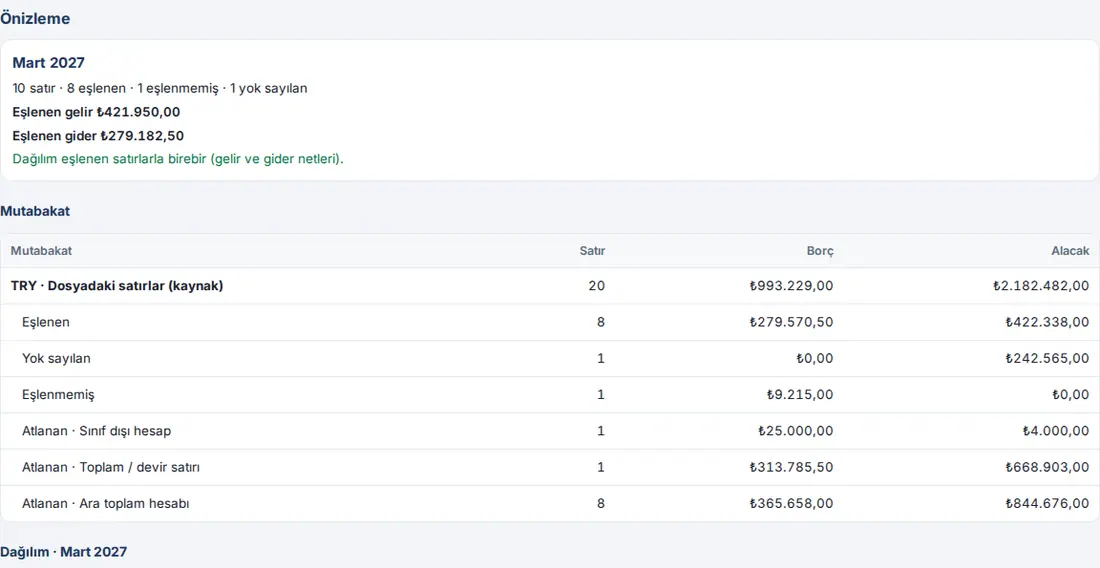Click the Satır column header
1100x568 pixels.
[592, 251]
